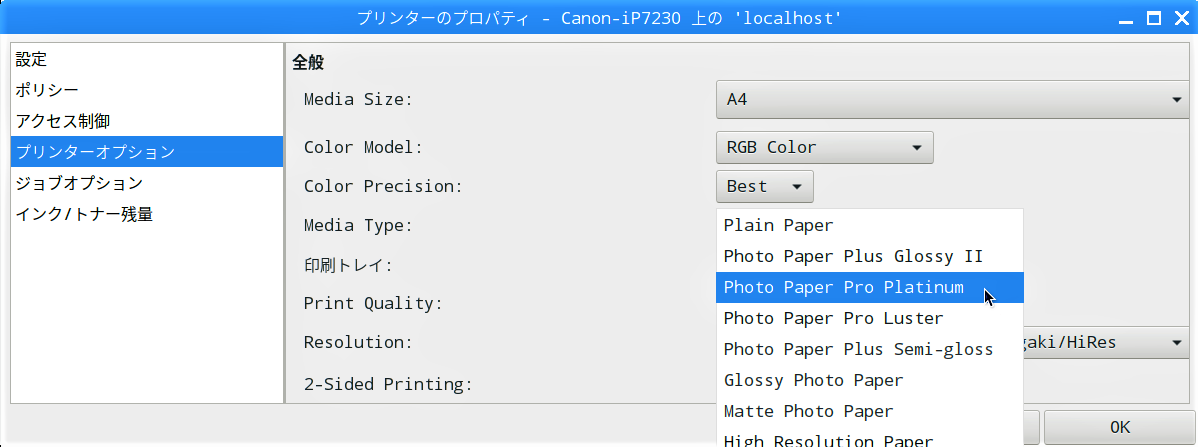Click the Resolution: label
This screenshot has height=447, width=1198.
(x=358, y=342)
